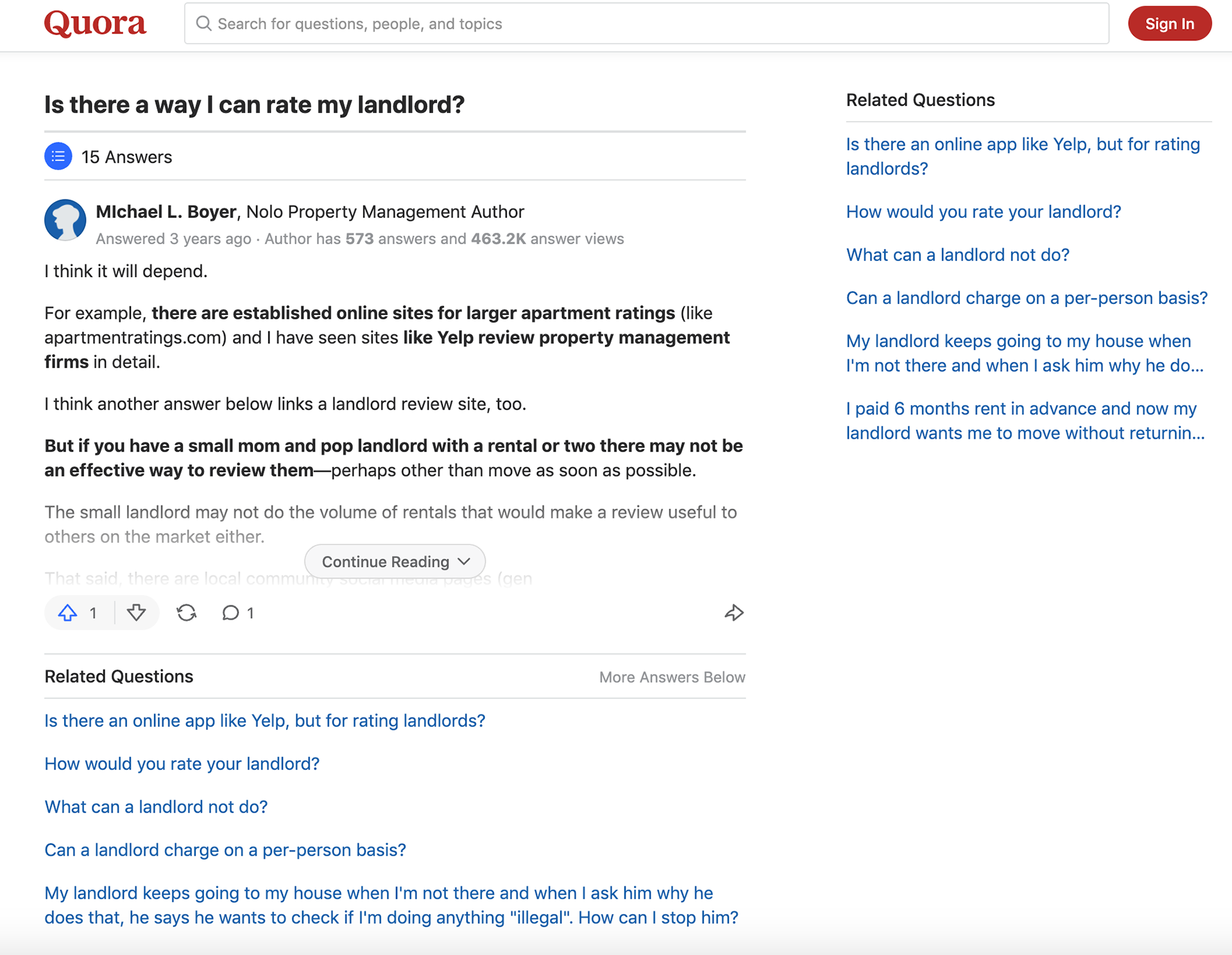Open Michael L. Boyer's author name link

click(167, 212)
